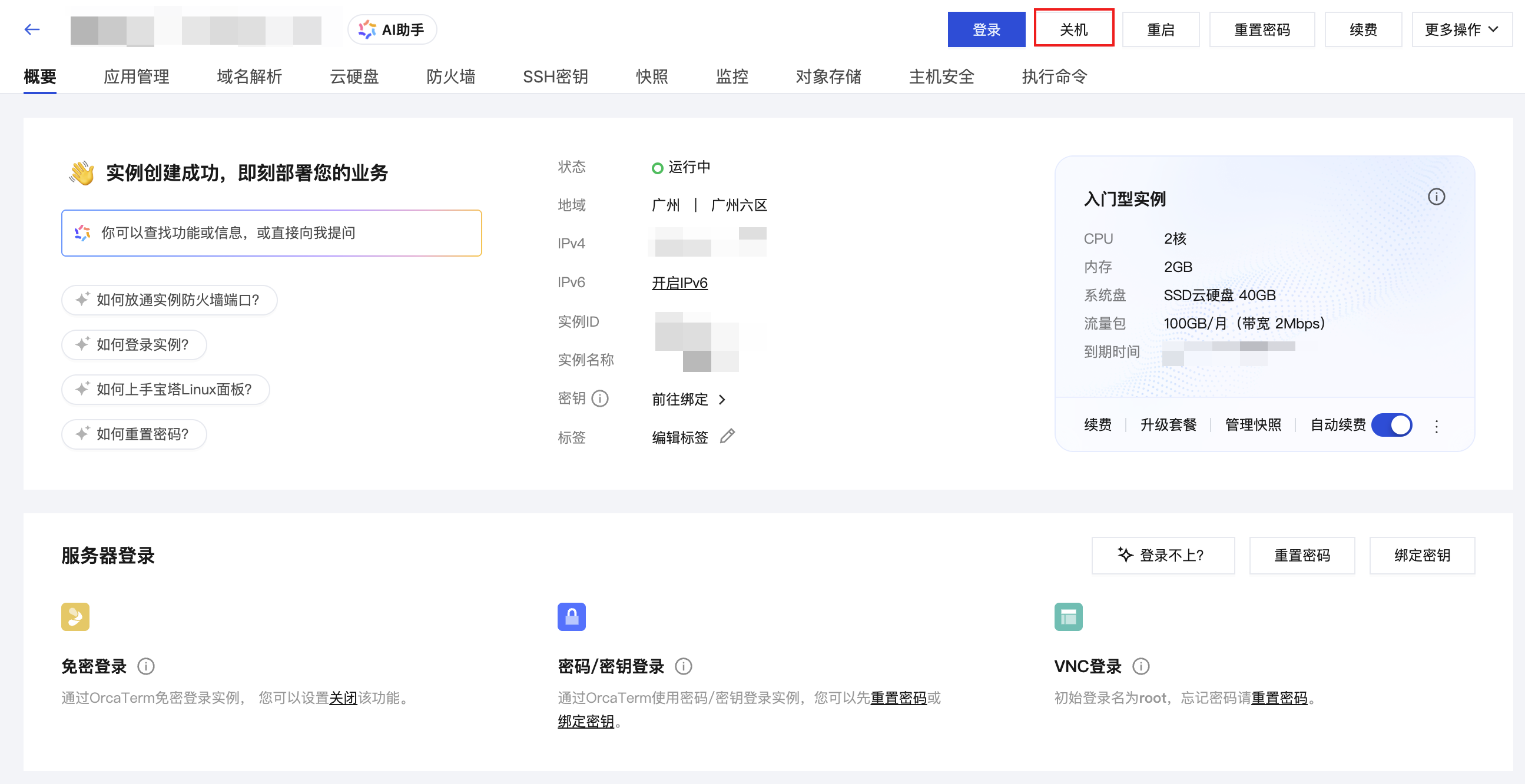
Task: Expand the 更多操作 dropdown
Action: point(1460,29)
